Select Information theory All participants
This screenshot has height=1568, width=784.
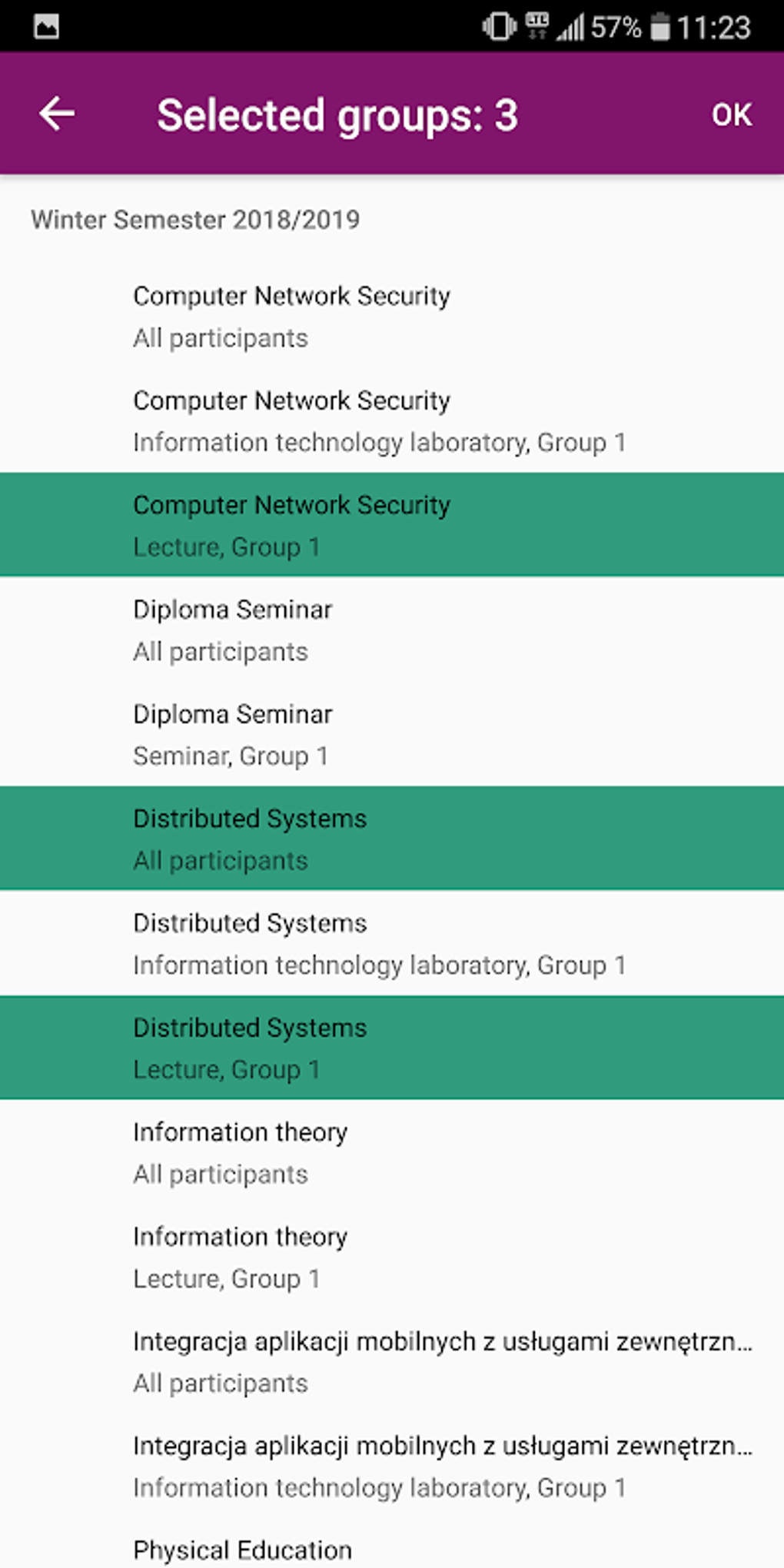pos(392,1153)
